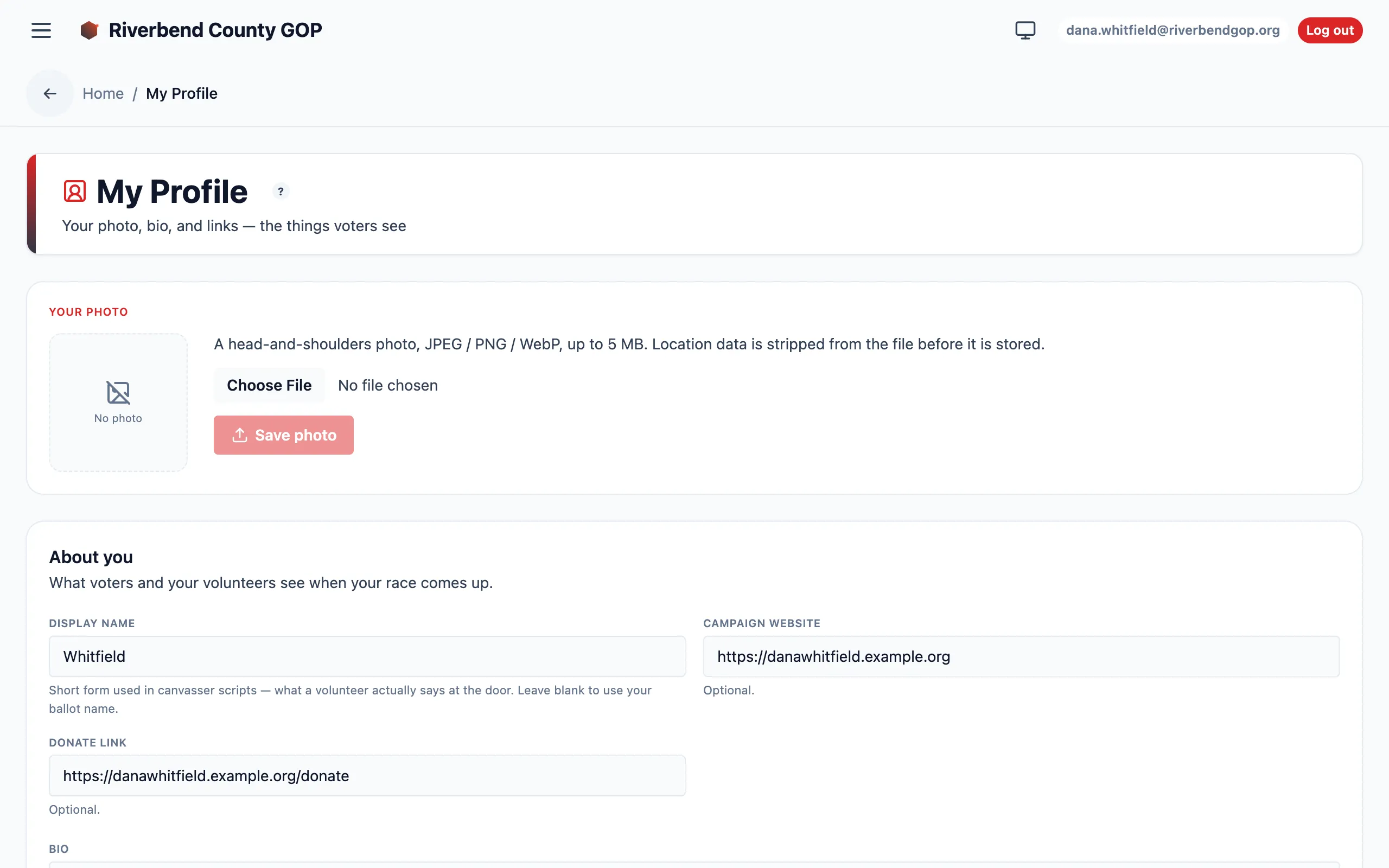Go back using the arrow button
The width and height of the screenshot is (1389, 868).
coord(50,93)
